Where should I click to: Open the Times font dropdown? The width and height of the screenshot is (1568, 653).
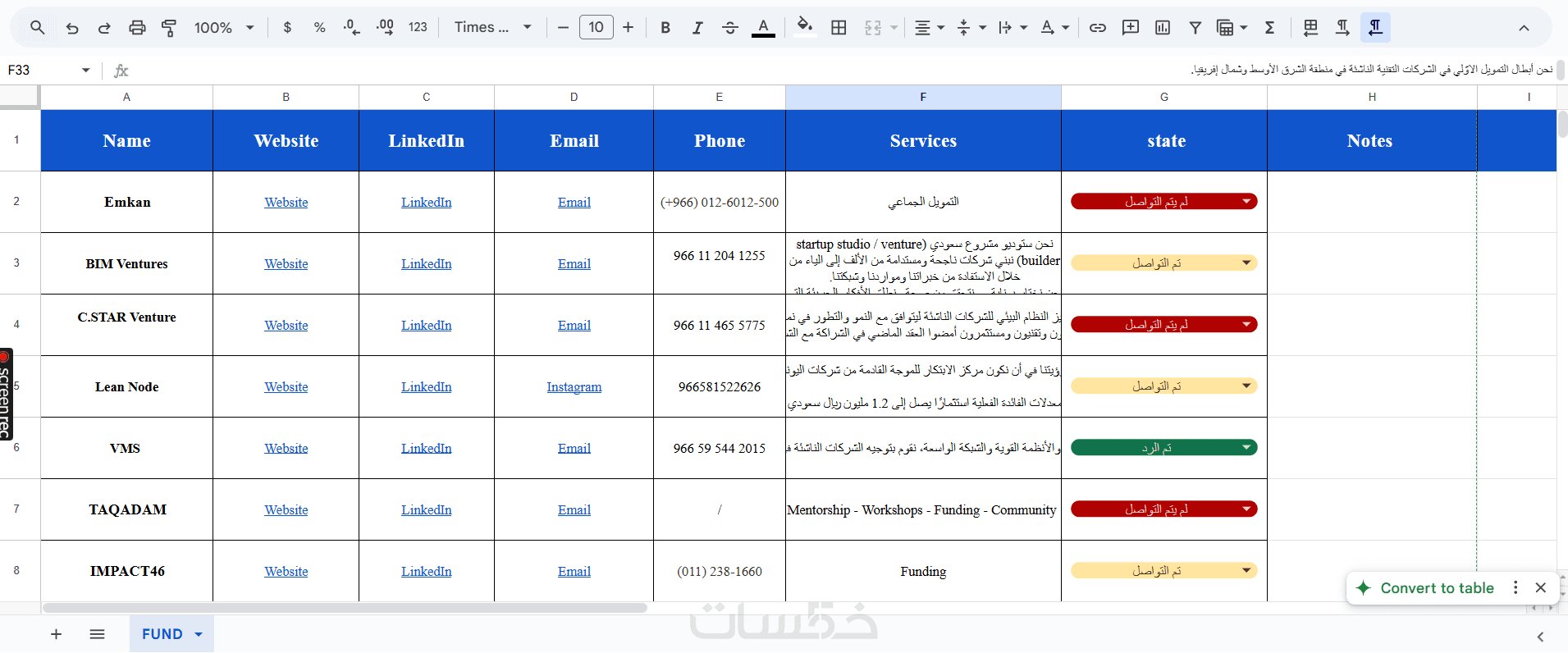click(x=493, y=28)
